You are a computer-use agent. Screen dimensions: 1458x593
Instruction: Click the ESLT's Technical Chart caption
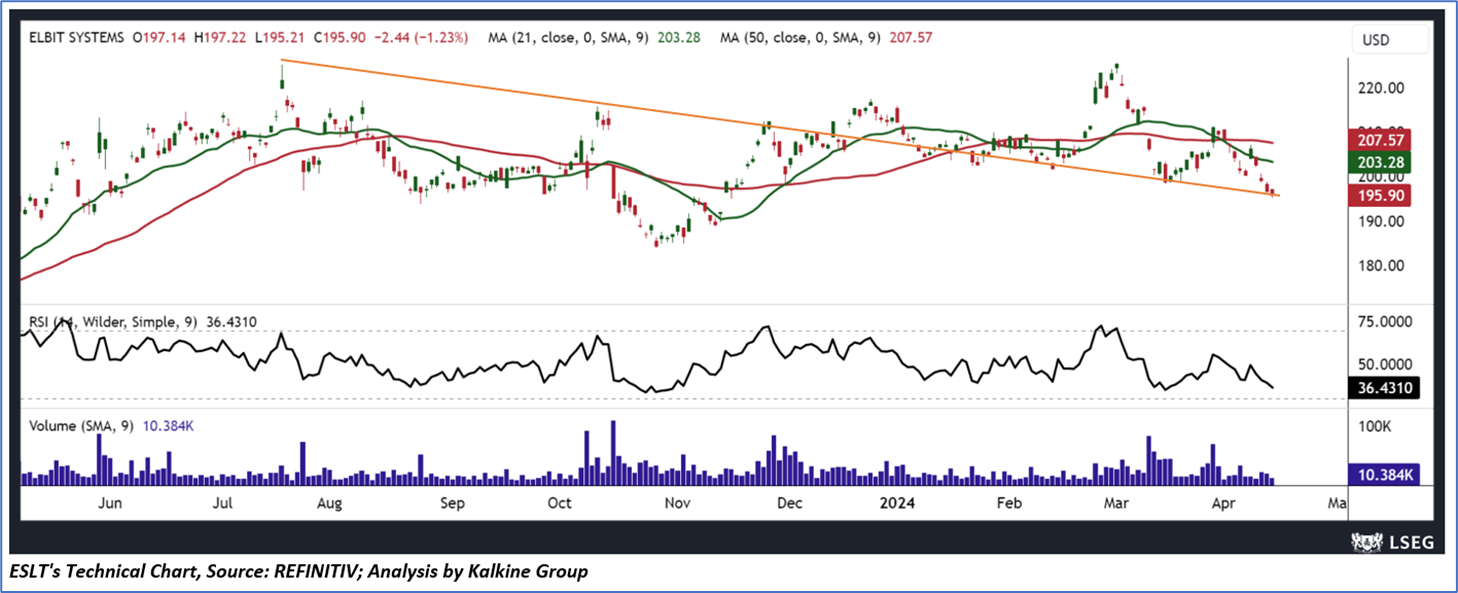click(299, 572)
